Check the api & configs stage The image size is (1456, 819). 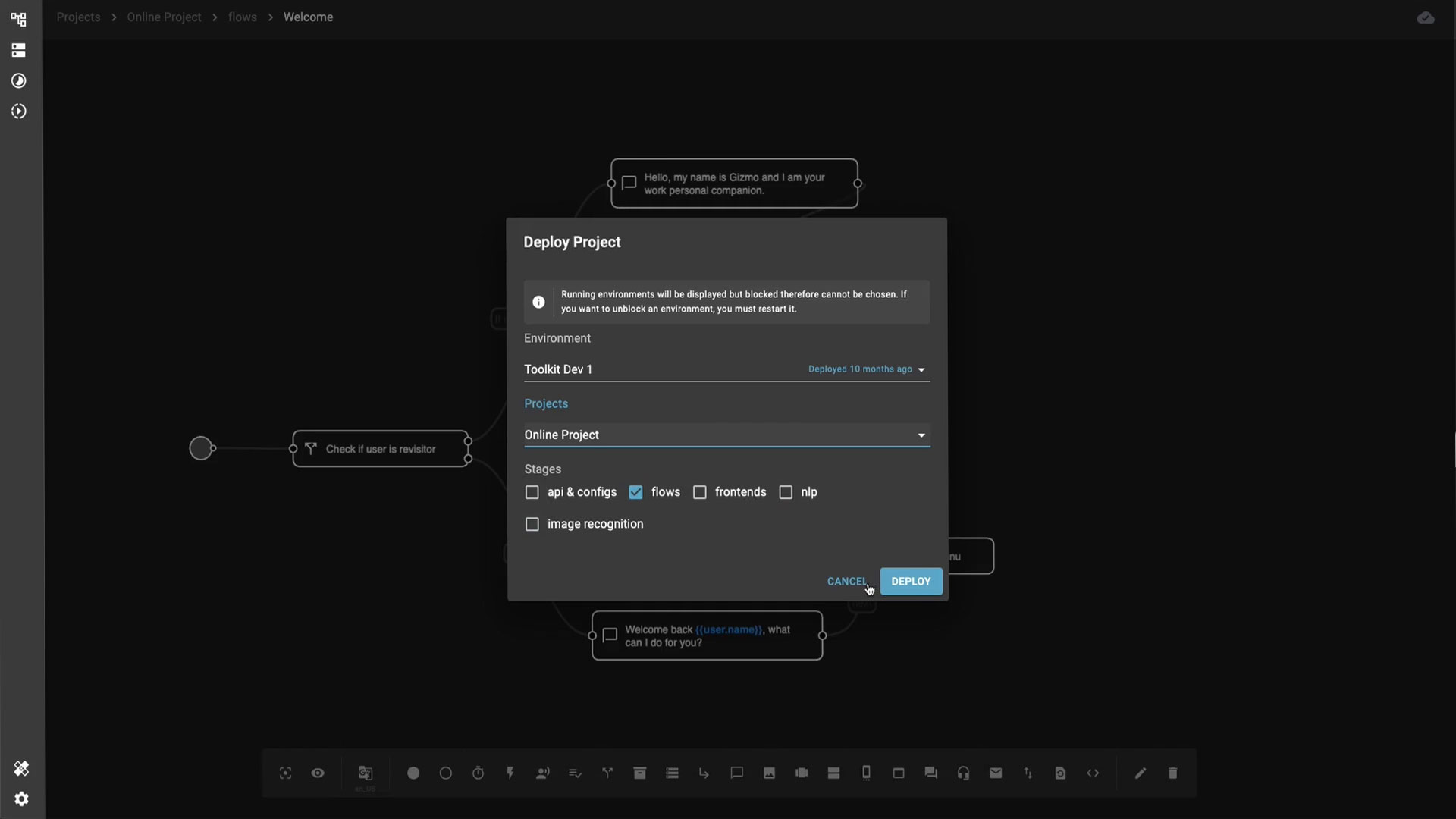click(x=532, y=492)
